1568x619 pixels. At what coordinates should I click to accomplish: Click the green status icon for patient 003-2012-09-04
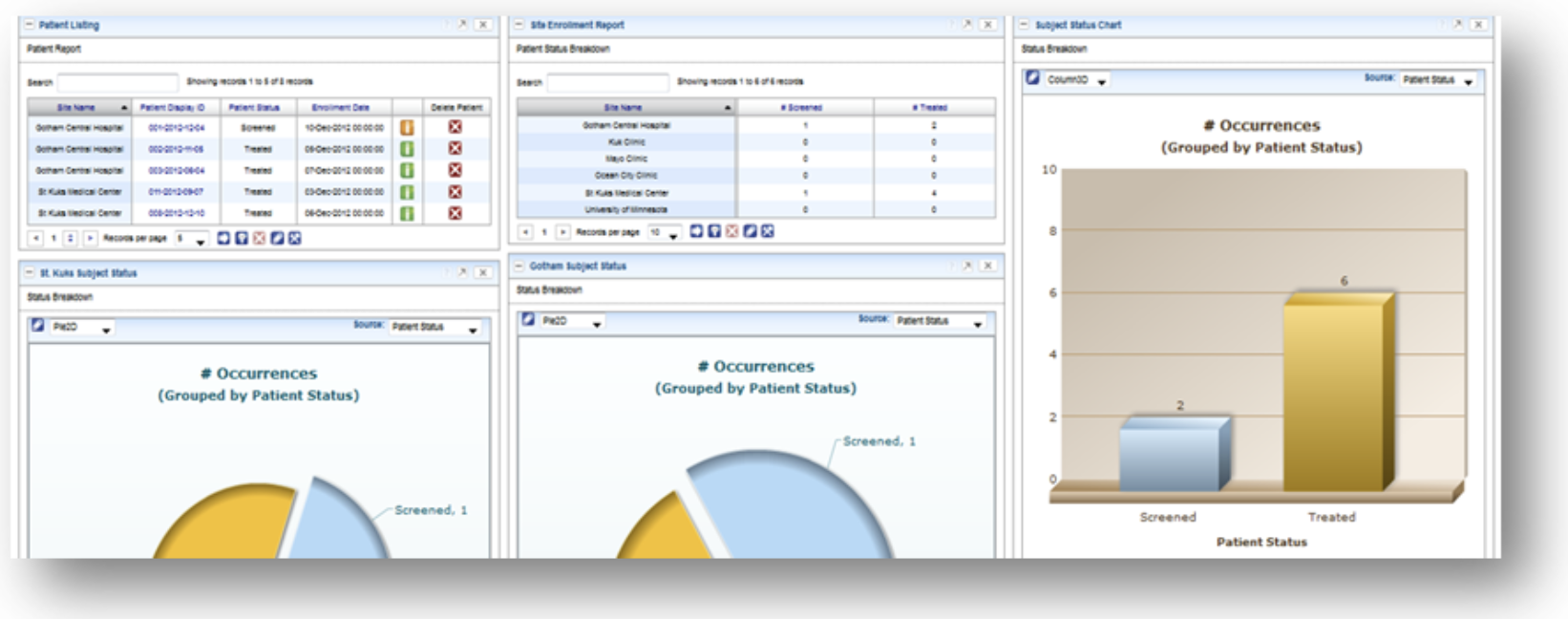tap(407, 170)
